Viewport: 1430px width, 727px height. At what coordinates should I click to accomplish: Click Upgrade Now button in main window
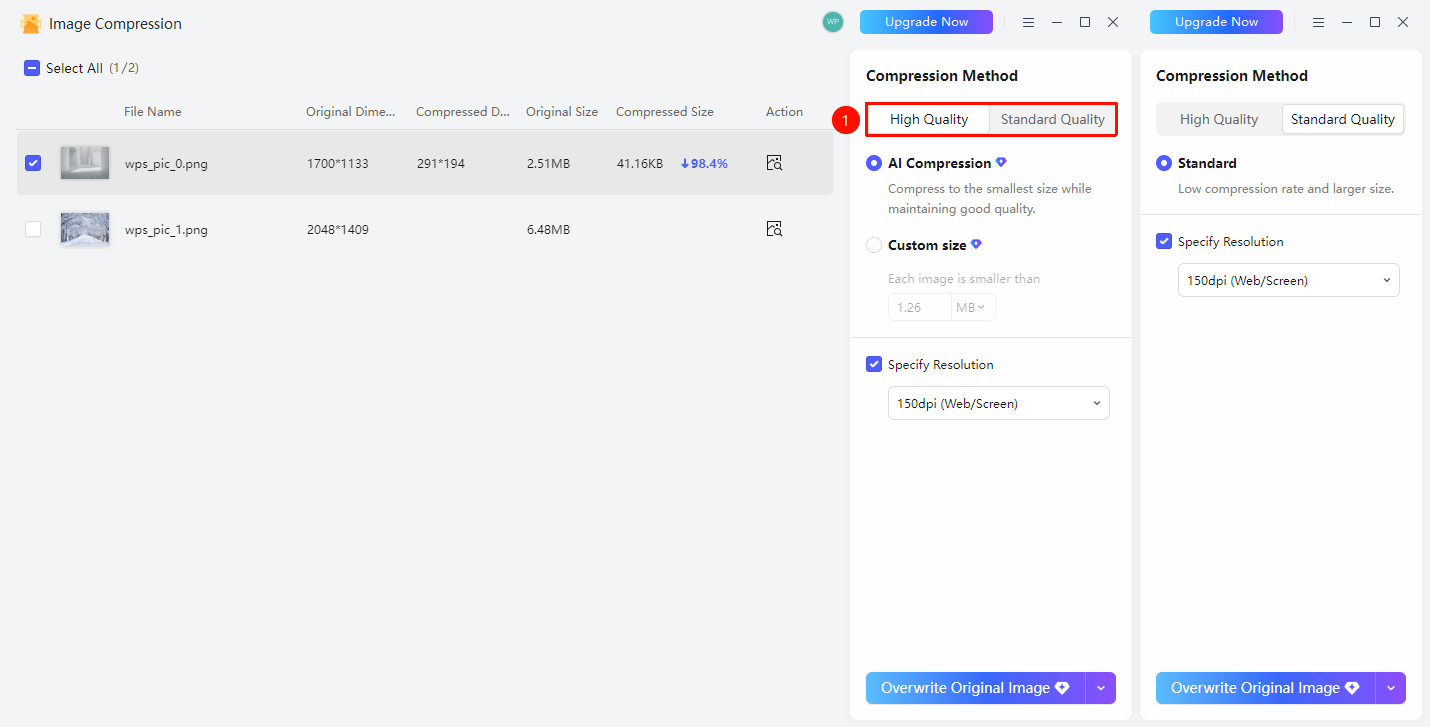click(926, 22)
